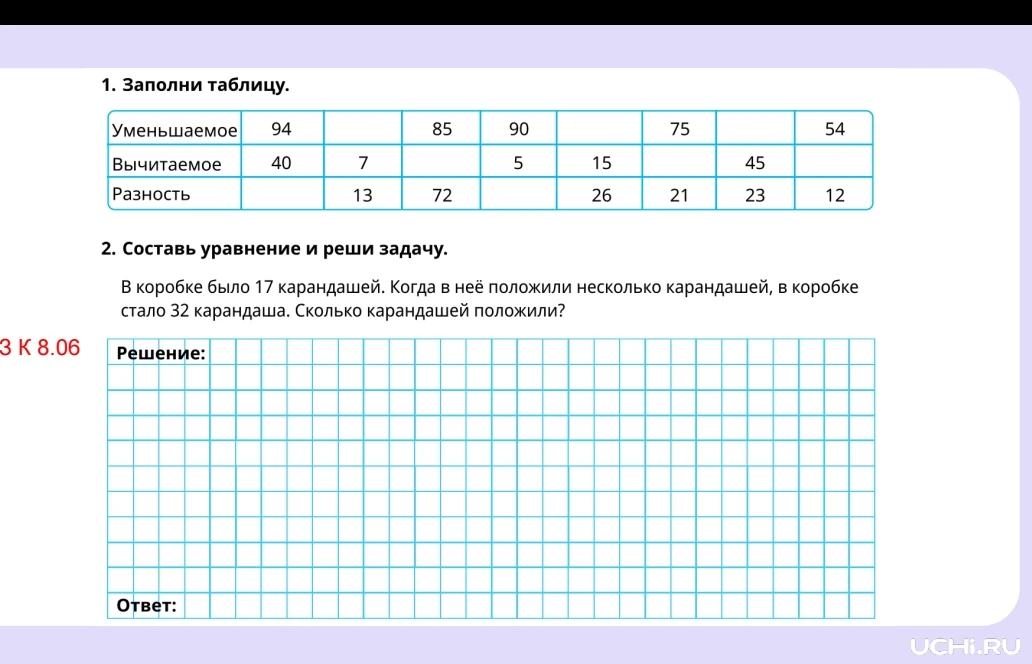Select the subtrahend cell with 40
This screenshot has height=664, width=1032.
282,162
